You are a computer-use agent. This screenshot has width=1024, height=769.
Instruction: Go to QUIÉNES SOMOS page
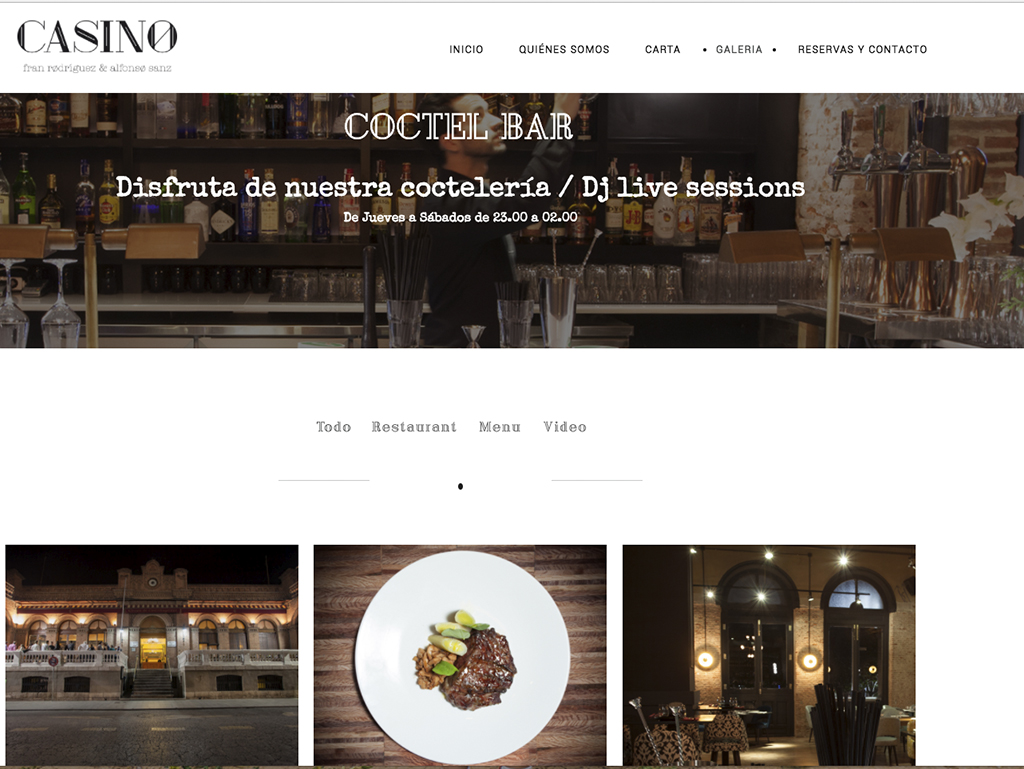tap(564, 50)
